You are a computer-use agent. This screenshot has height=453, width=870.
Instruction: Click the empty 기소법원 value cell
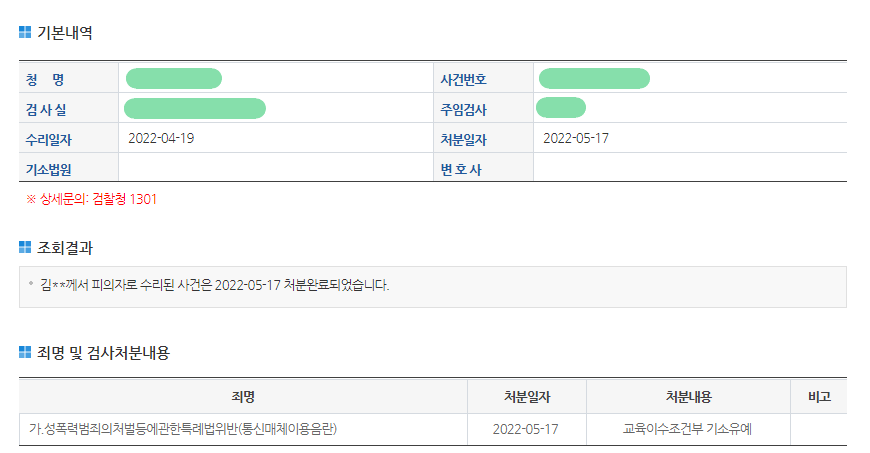275,168
